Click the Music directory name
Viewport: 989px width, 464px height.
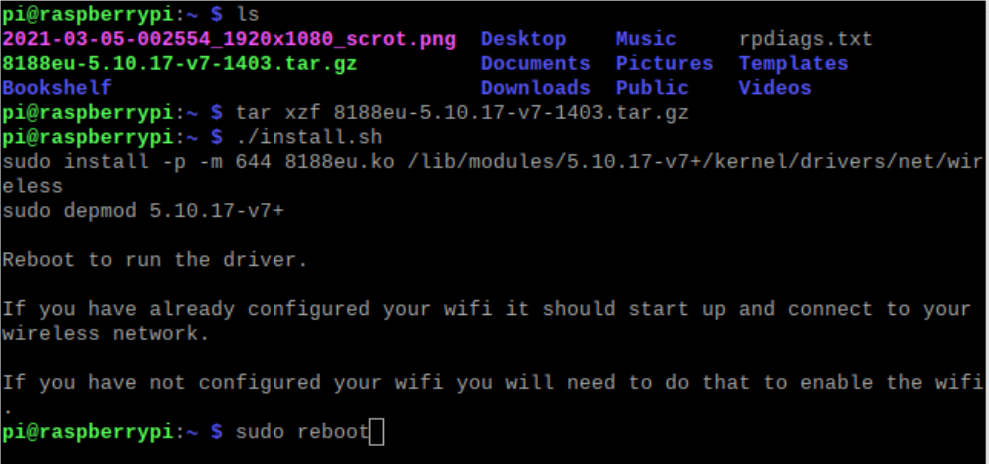point(646,40)
